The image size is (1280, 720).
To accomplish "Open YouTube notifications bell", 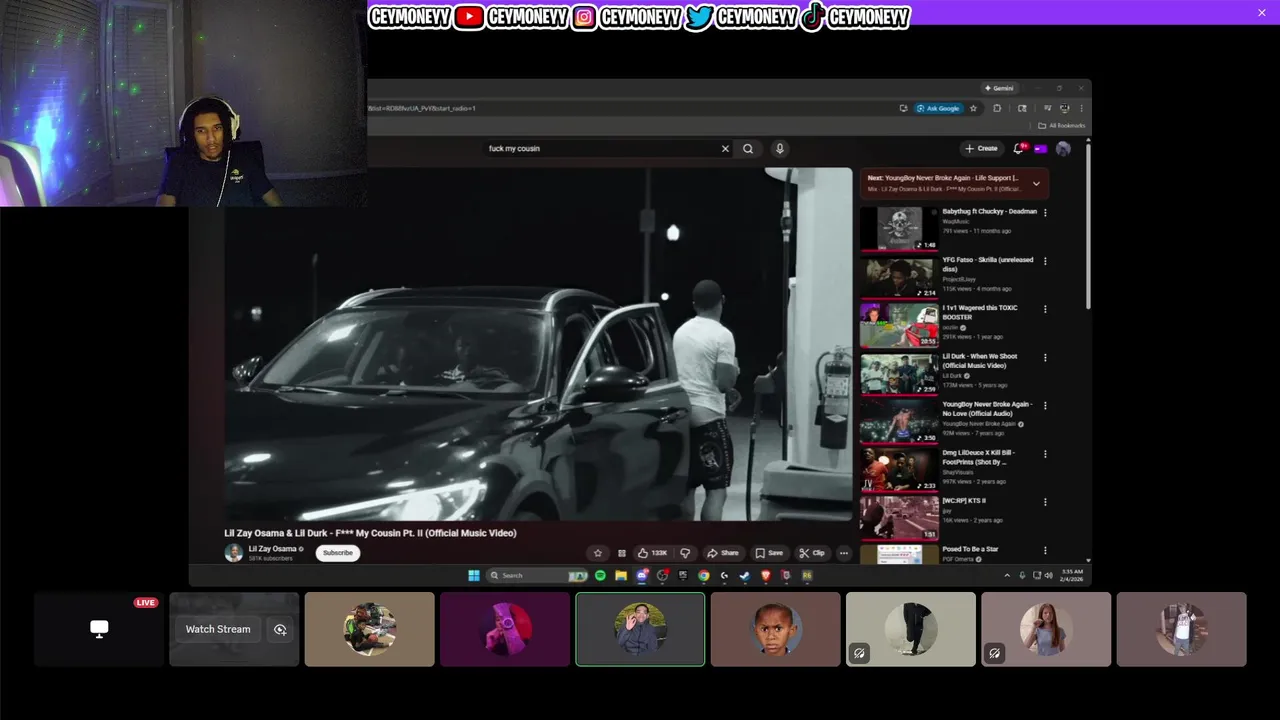I will tap(1019, 148).
